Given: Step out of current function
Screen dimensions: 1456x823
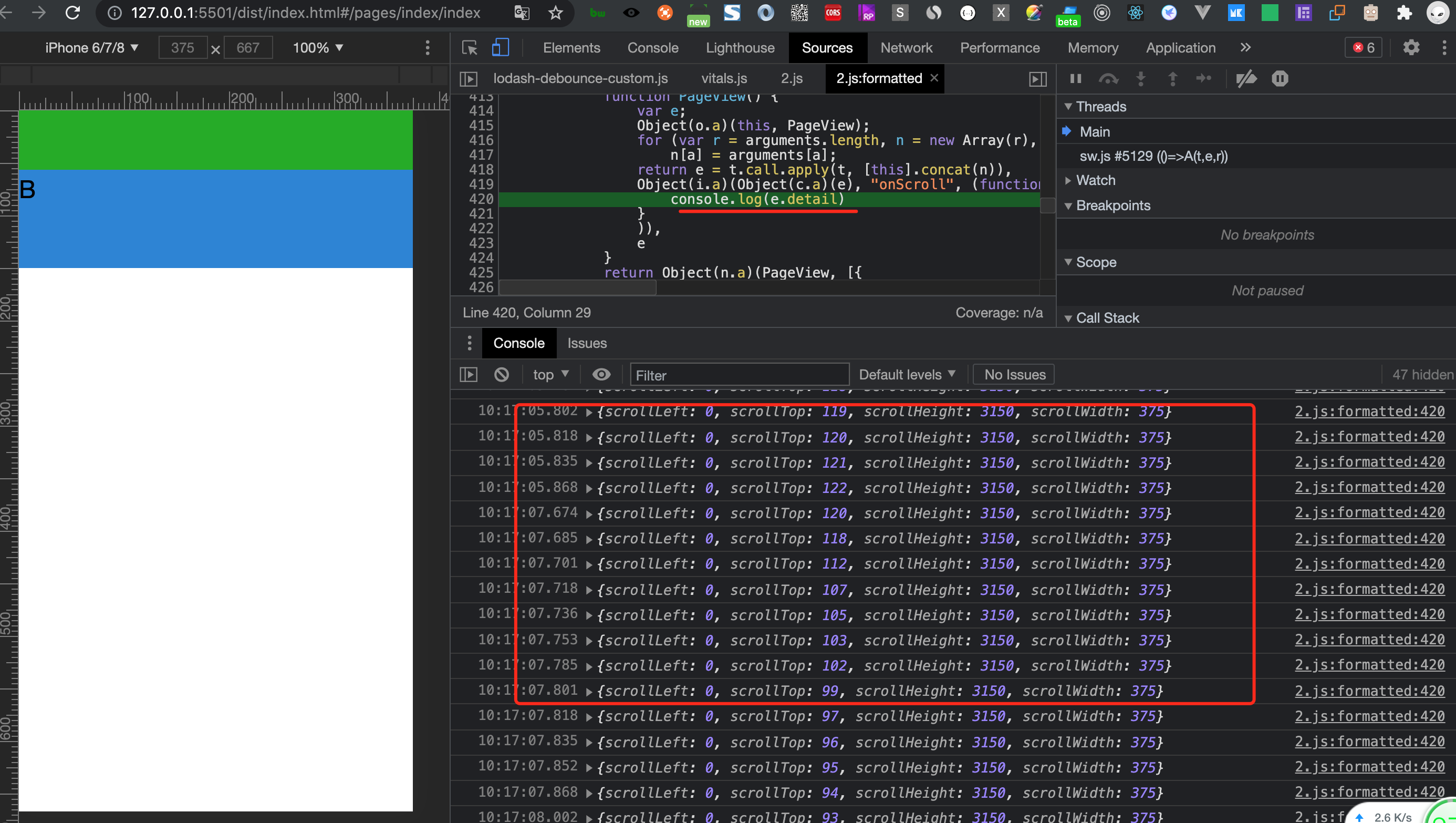Looking at the screenshot, I should (x=1172, y=79).
